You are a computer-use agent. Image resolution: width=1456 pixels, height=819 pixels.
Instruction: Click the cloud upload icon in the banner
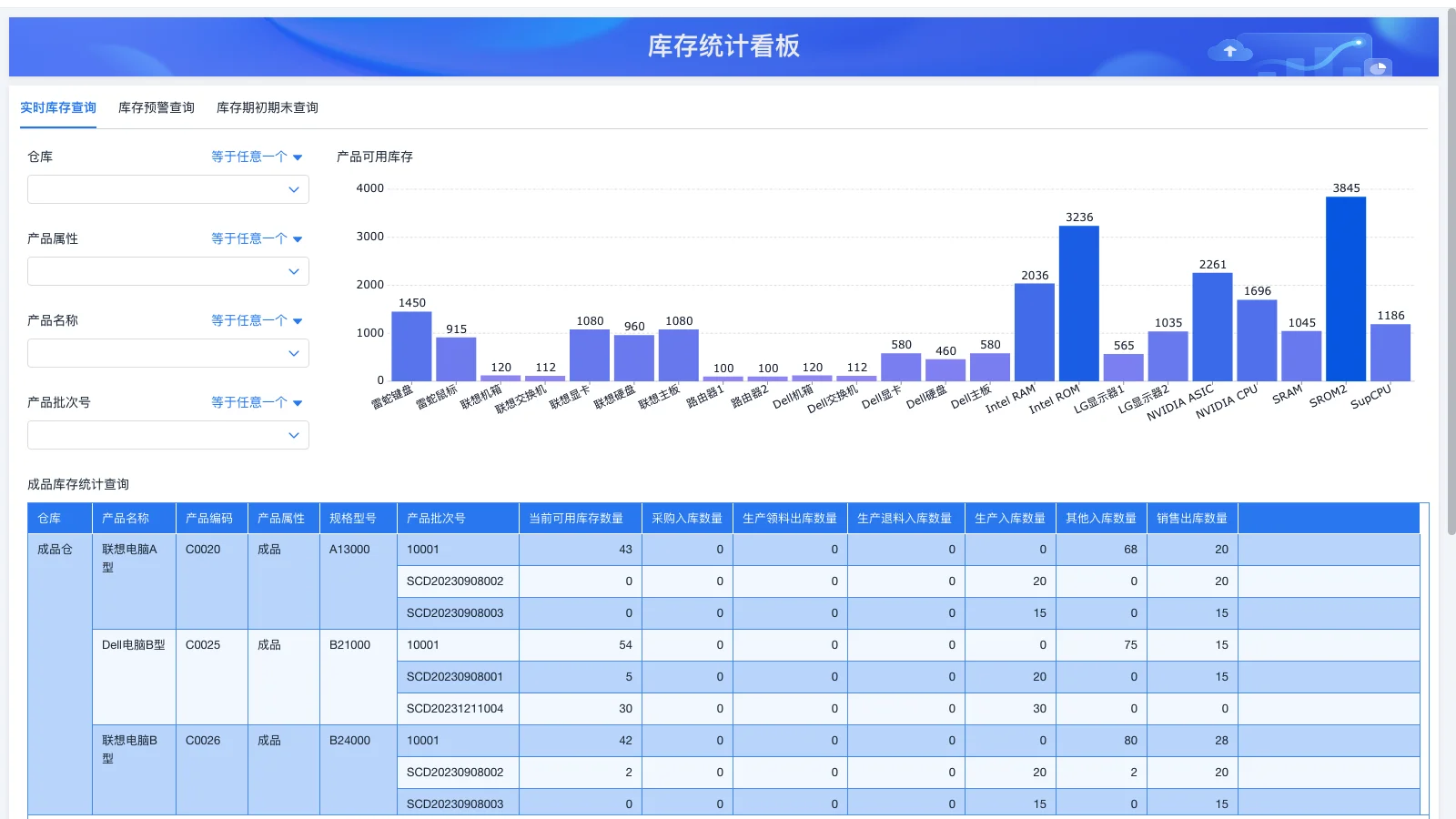(x=1230, y=51)
